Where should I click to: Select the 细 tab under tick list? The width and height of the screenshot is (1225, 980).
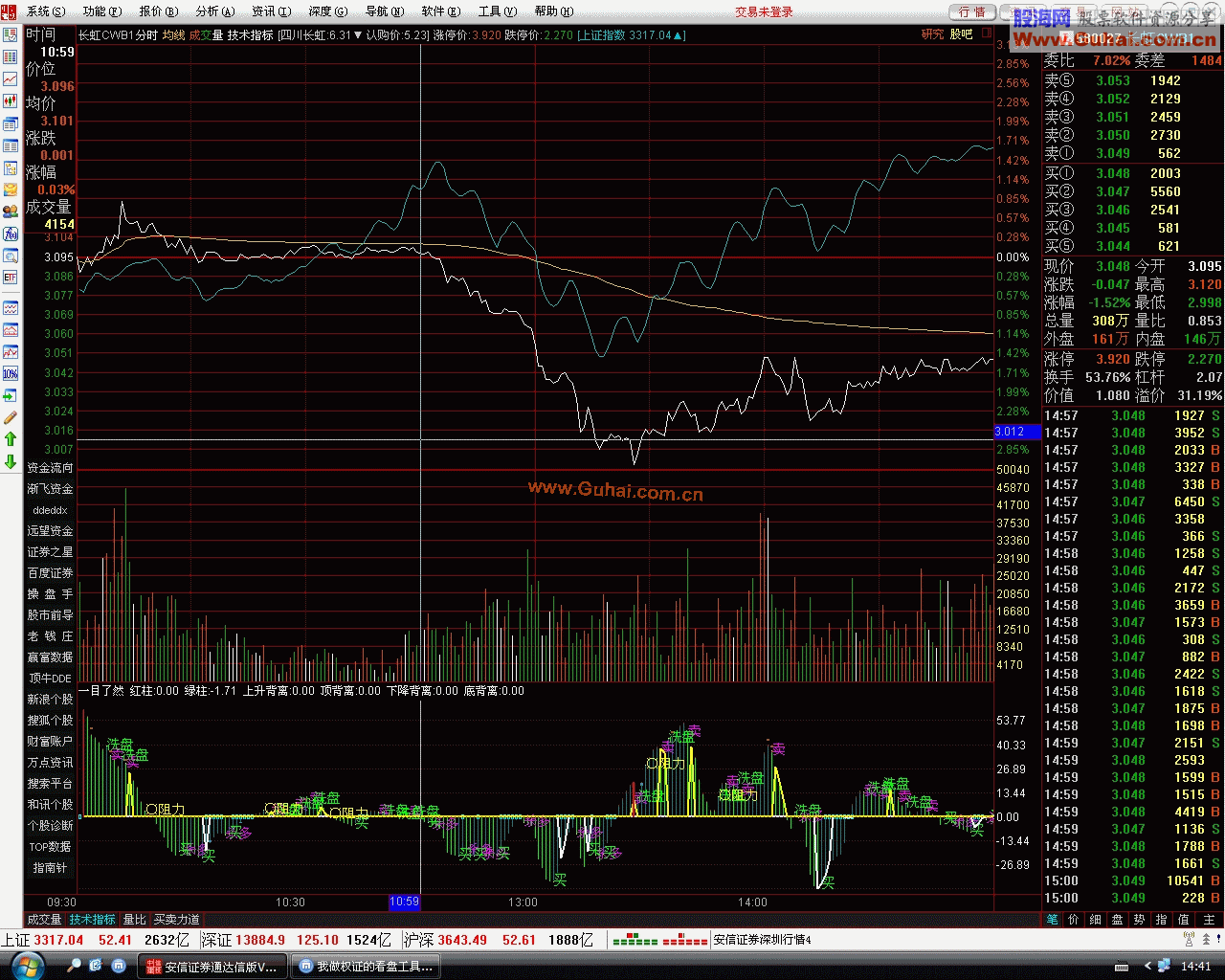pyautogui.click(x=1096, y=920)
